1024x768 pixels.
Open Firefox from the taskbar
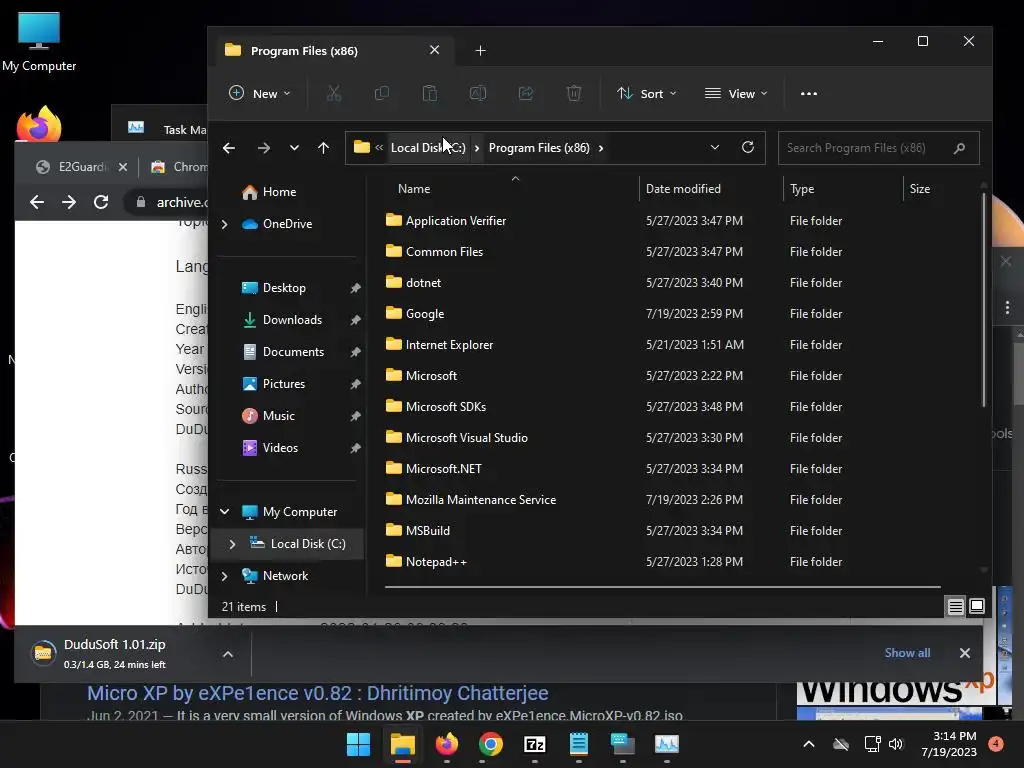447,744
